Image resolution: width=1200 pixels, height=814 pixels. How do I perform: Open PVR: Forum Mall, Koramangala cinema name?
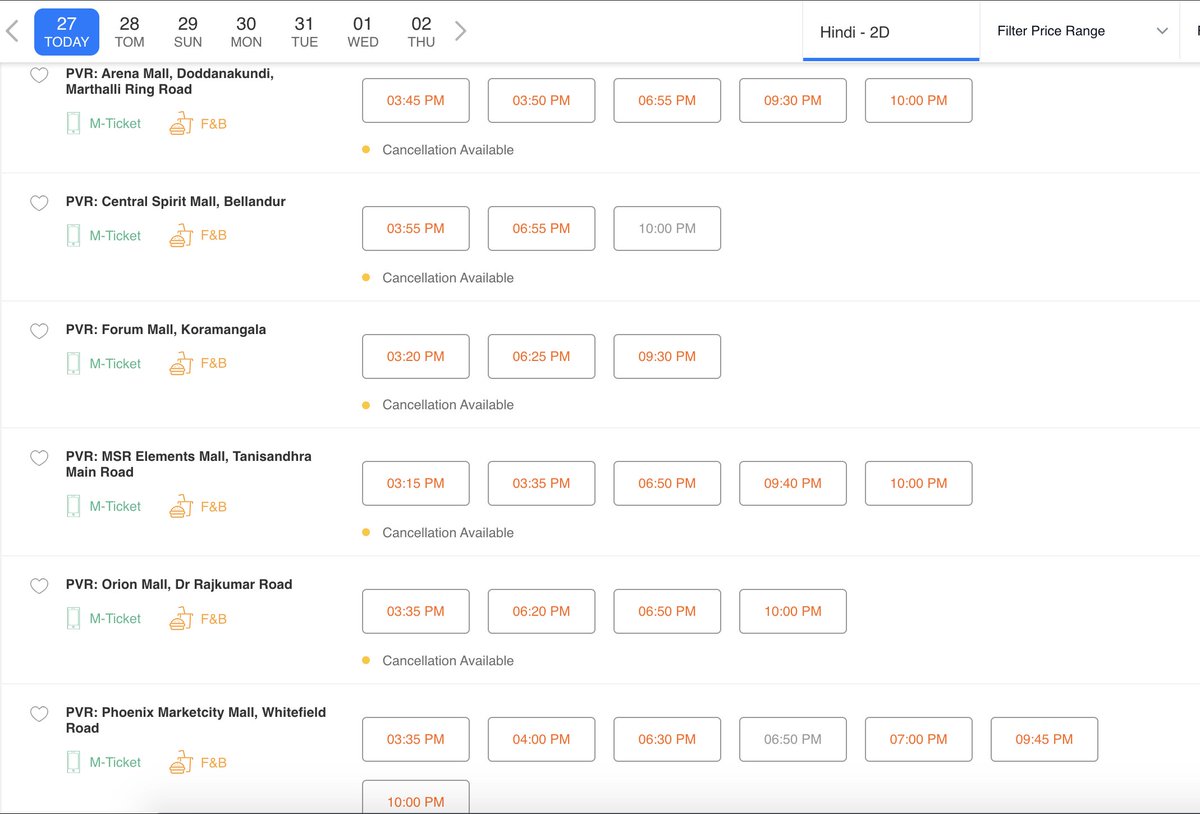point(166,329)
